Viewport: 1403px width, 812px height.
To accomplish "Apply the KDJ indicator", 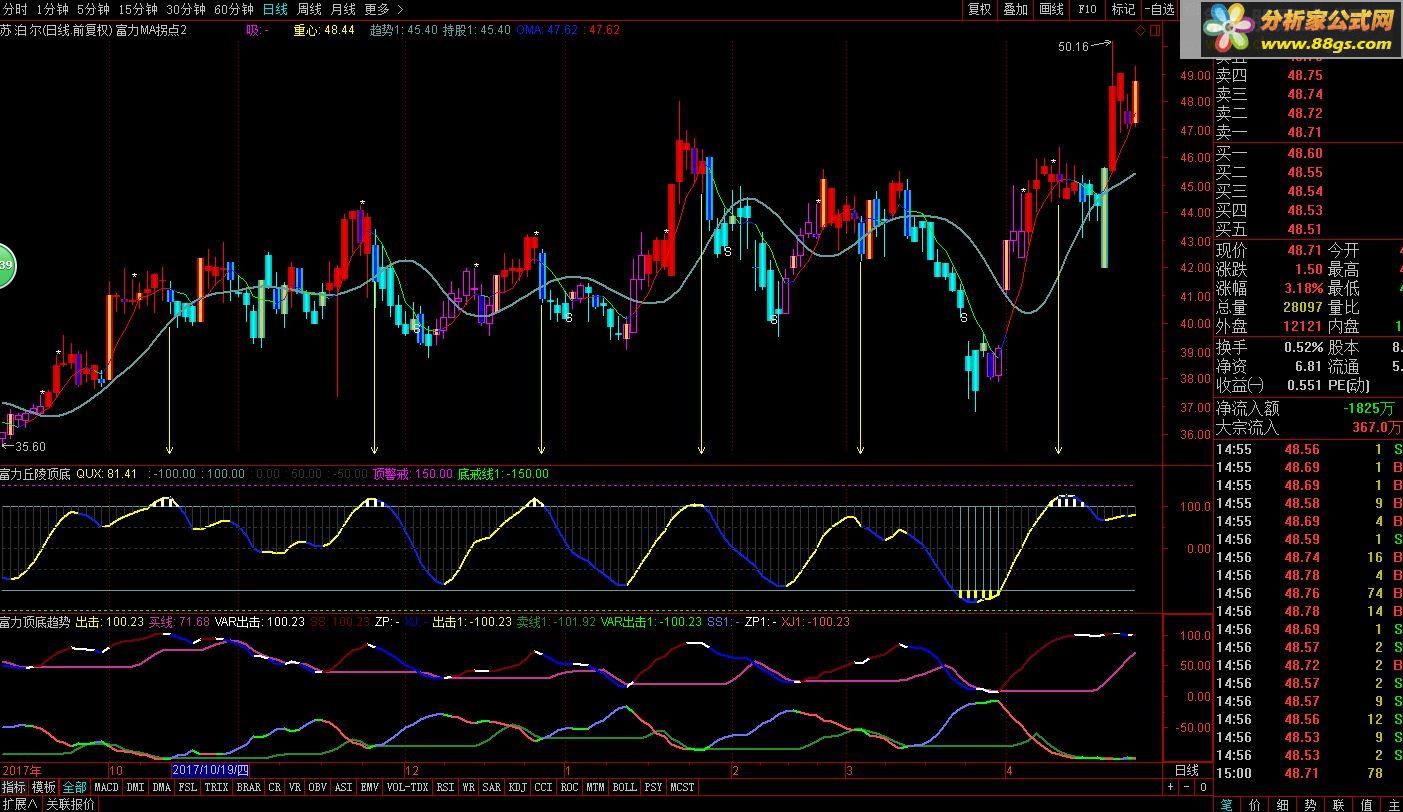I will (518, 787).
